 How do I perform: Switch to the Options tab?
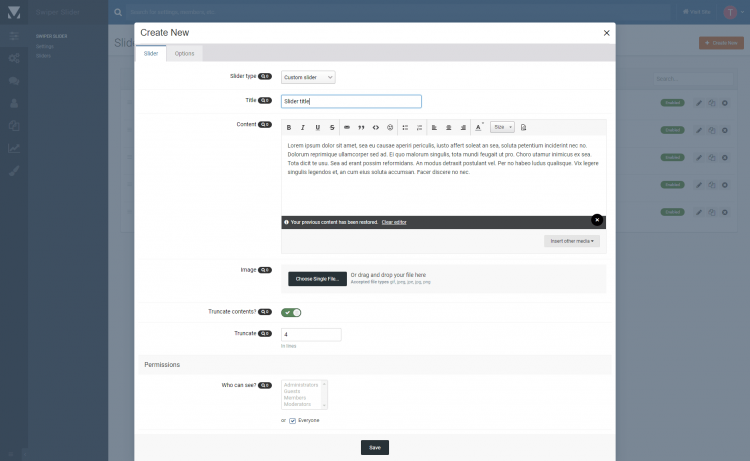pos(184,53)
